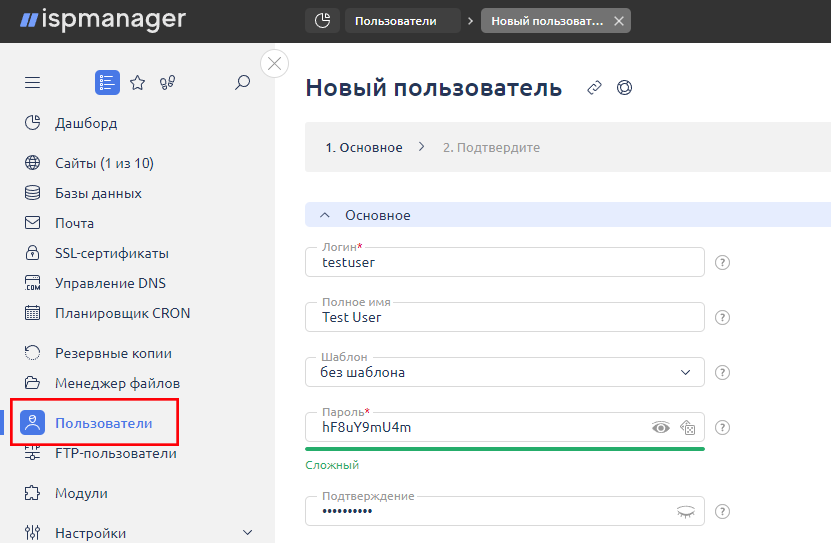
Task: Generate random password dice icon
Action: [x=687, y=427]
